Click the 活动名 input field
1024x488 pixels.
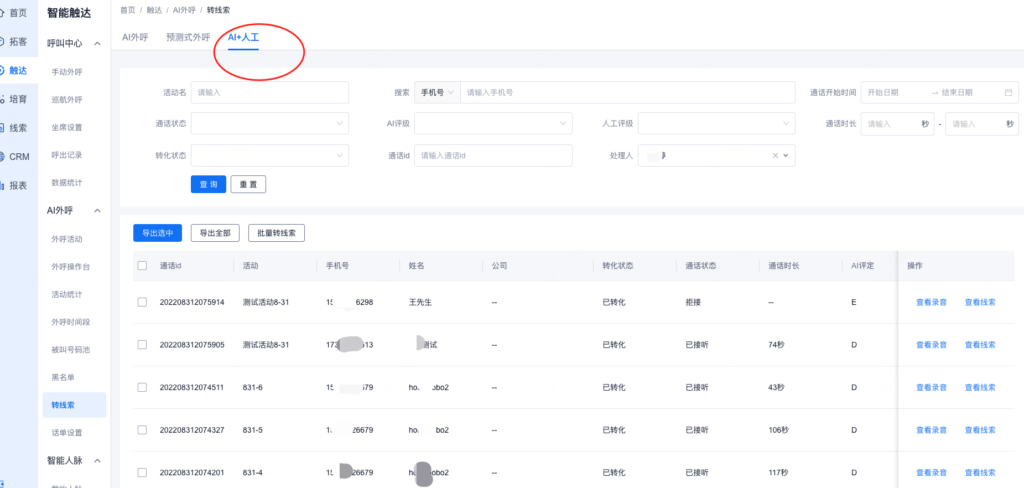[269, 92]
